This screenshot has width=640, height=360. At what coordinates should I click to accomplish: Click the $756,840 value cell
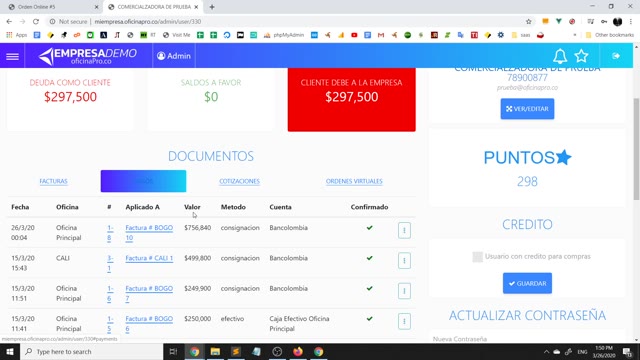(198, 228)
